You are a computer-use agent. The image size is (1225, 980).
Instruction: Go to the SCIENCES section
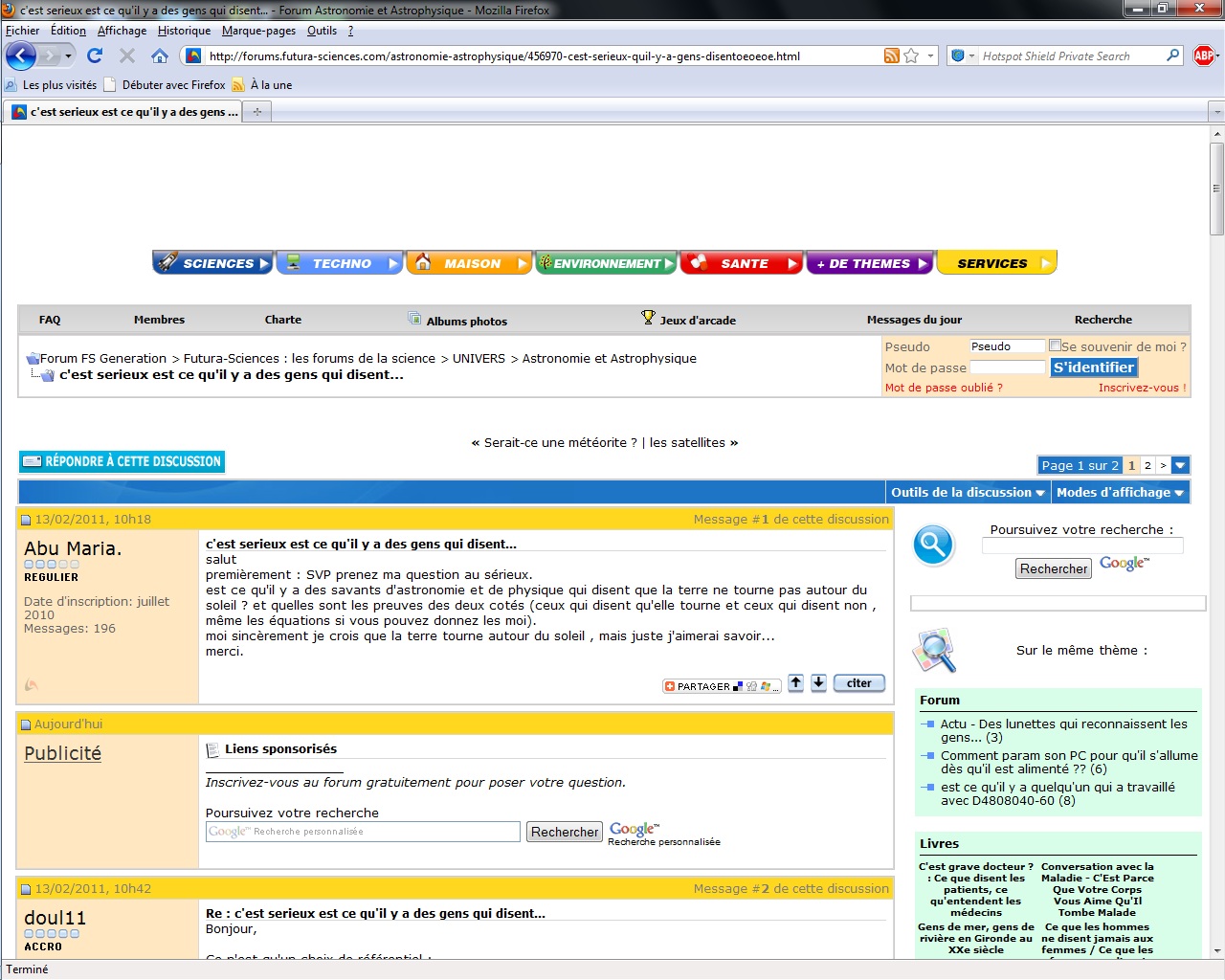[x=213, y=263]
